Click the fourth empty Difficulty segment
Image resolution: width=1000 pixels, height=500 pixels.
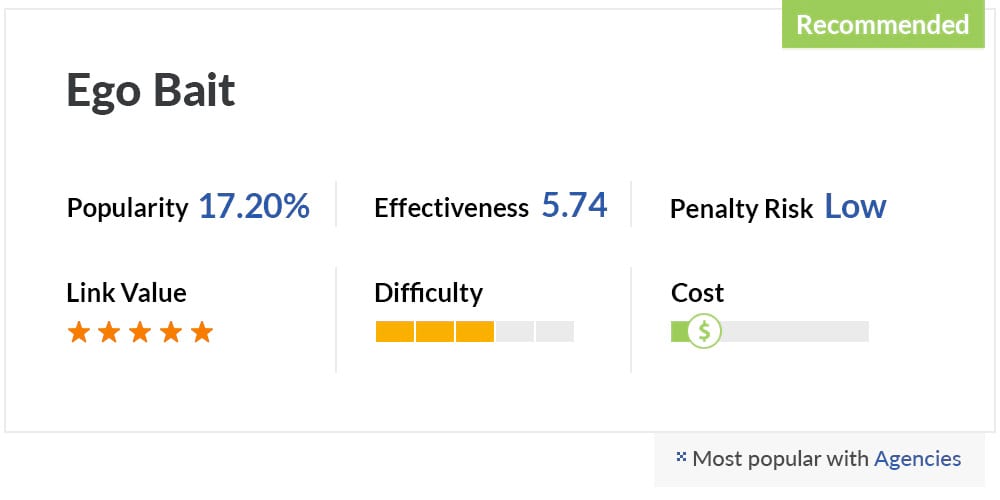click(515, 332)
